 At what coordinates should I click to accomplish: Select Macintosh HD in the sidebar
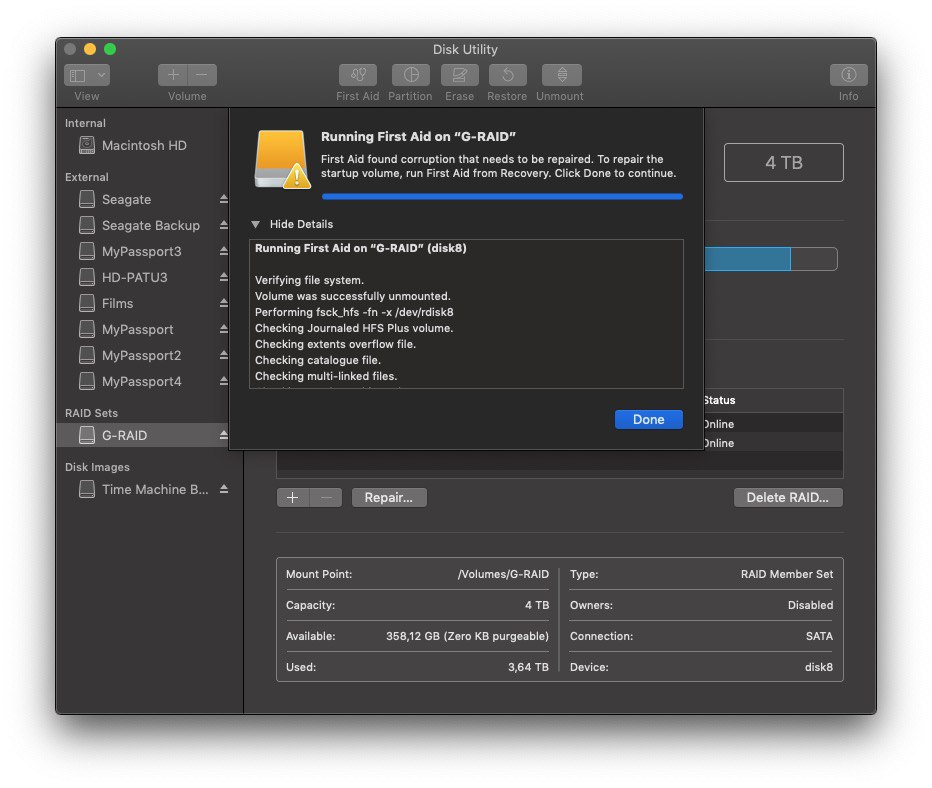[x=144, y=146]
